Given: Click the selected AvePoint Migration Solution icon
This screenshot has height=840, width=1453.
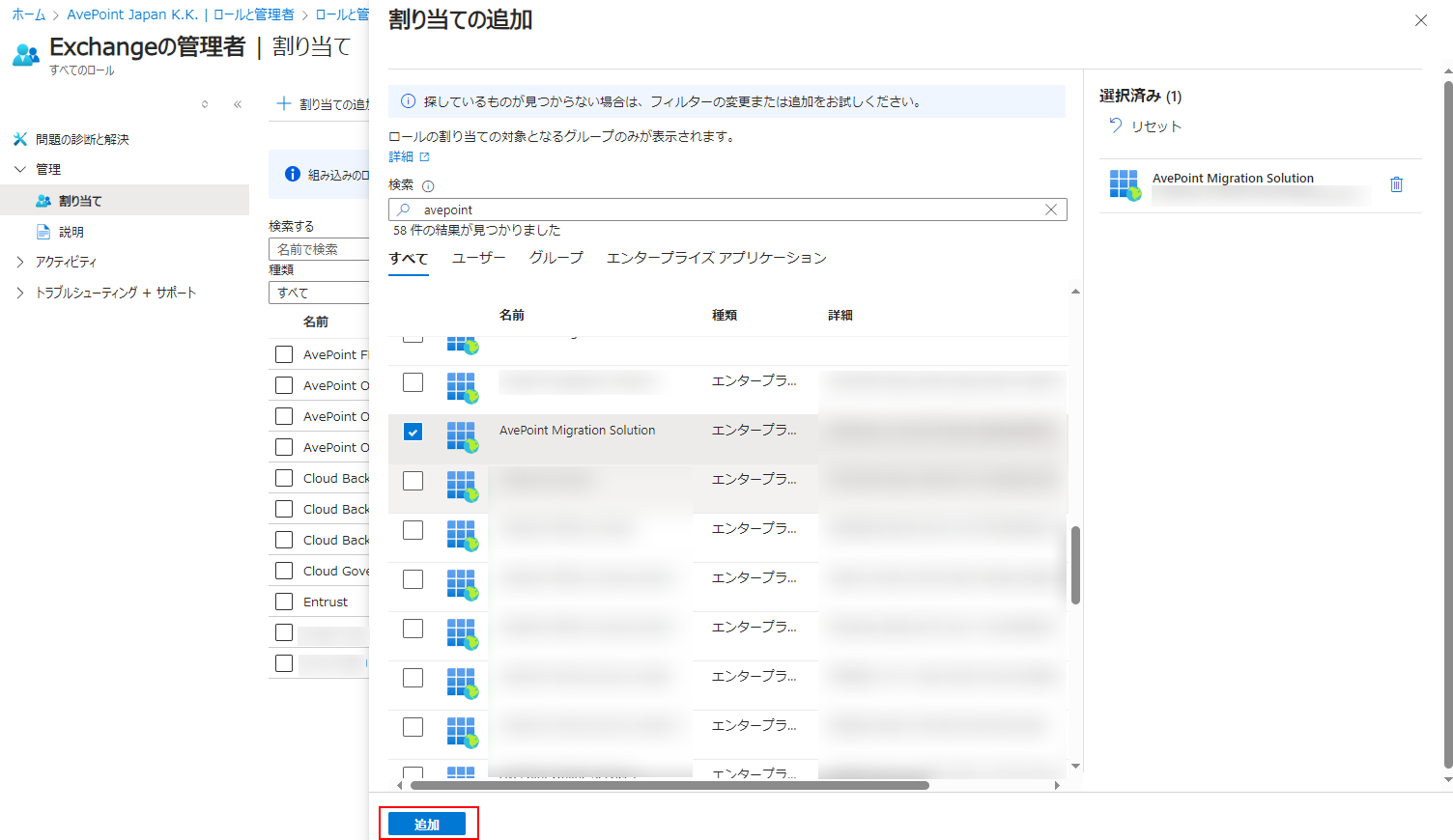Looking at the screenshot, I should [x=1125, y=185].
